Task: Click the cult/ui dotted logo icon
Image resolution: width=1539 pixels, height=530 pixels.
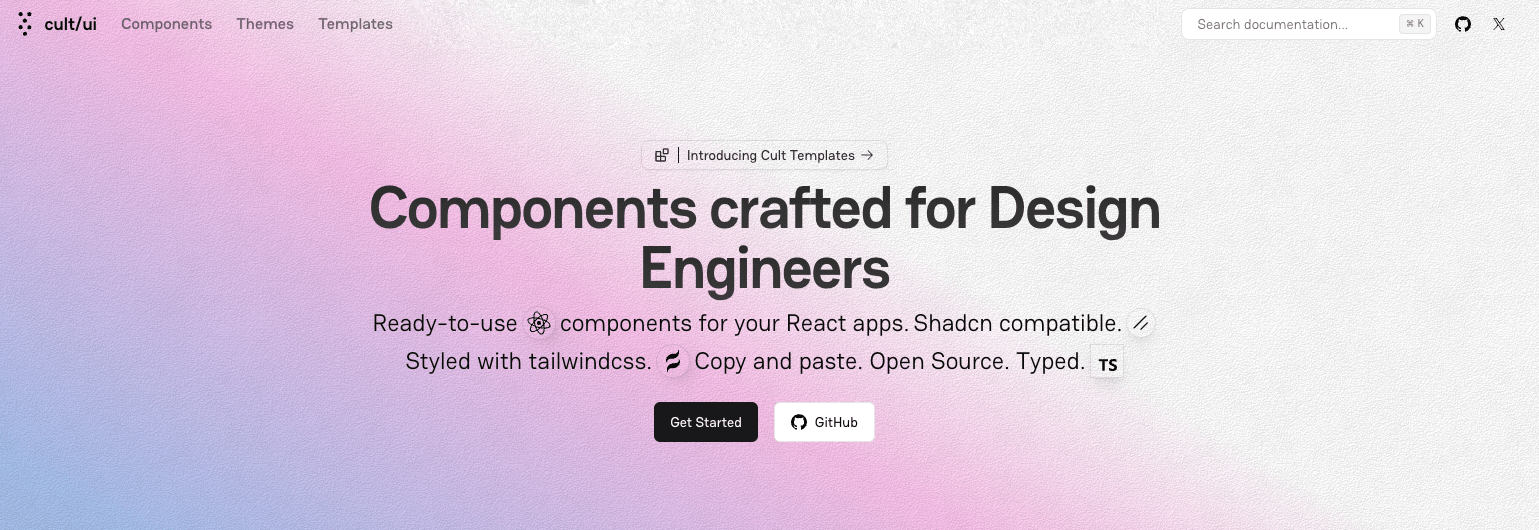Action: coord(25,24)
